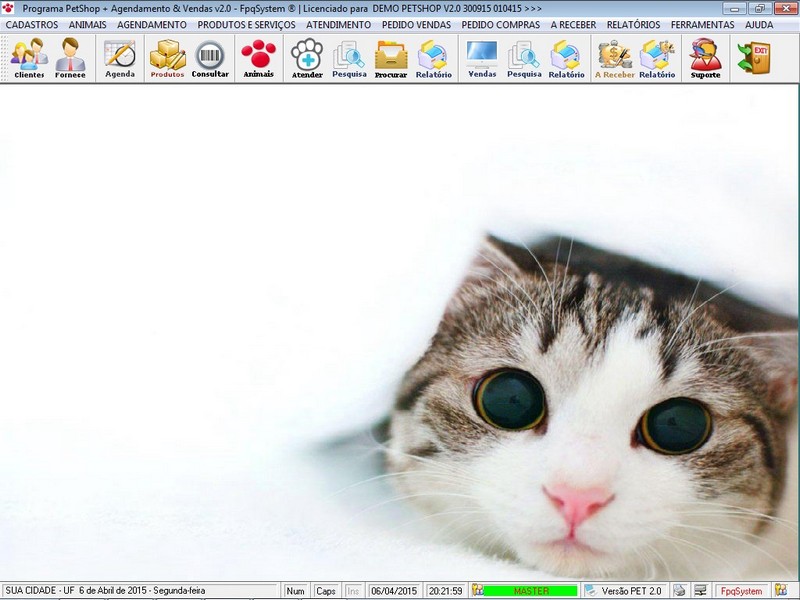Select the FpqSystem link in status bar

point(741,591)
